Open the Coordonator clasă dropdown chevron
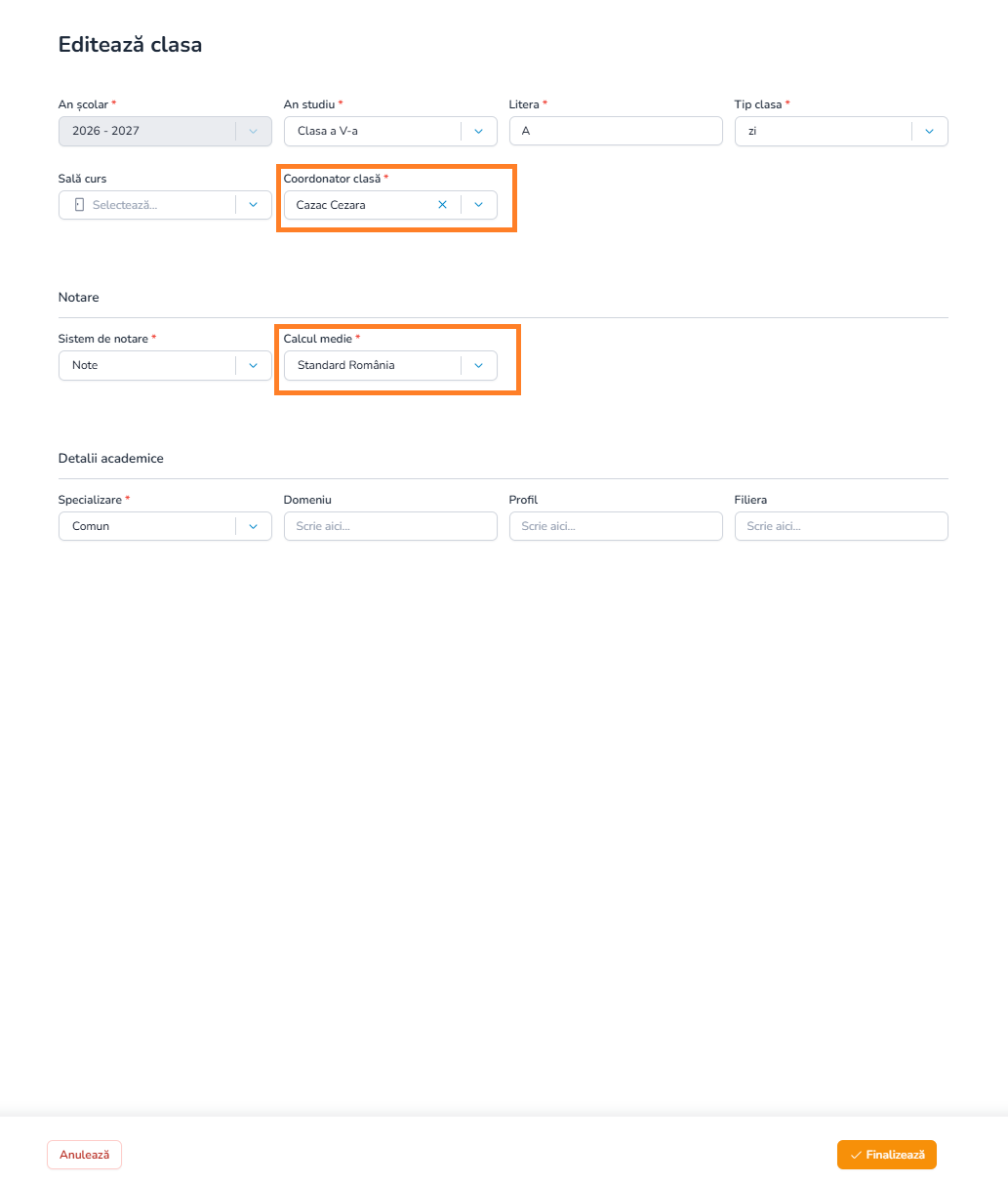This screenshot has width=1008, height=1183. coord(478,205)
